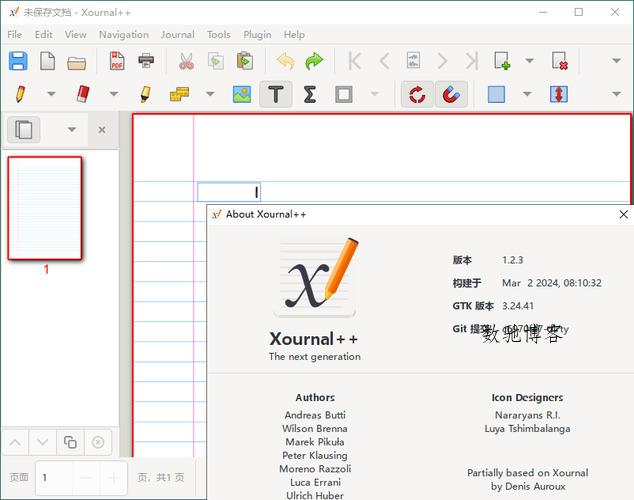Cut selection with the scissors icon

[186, 61]
